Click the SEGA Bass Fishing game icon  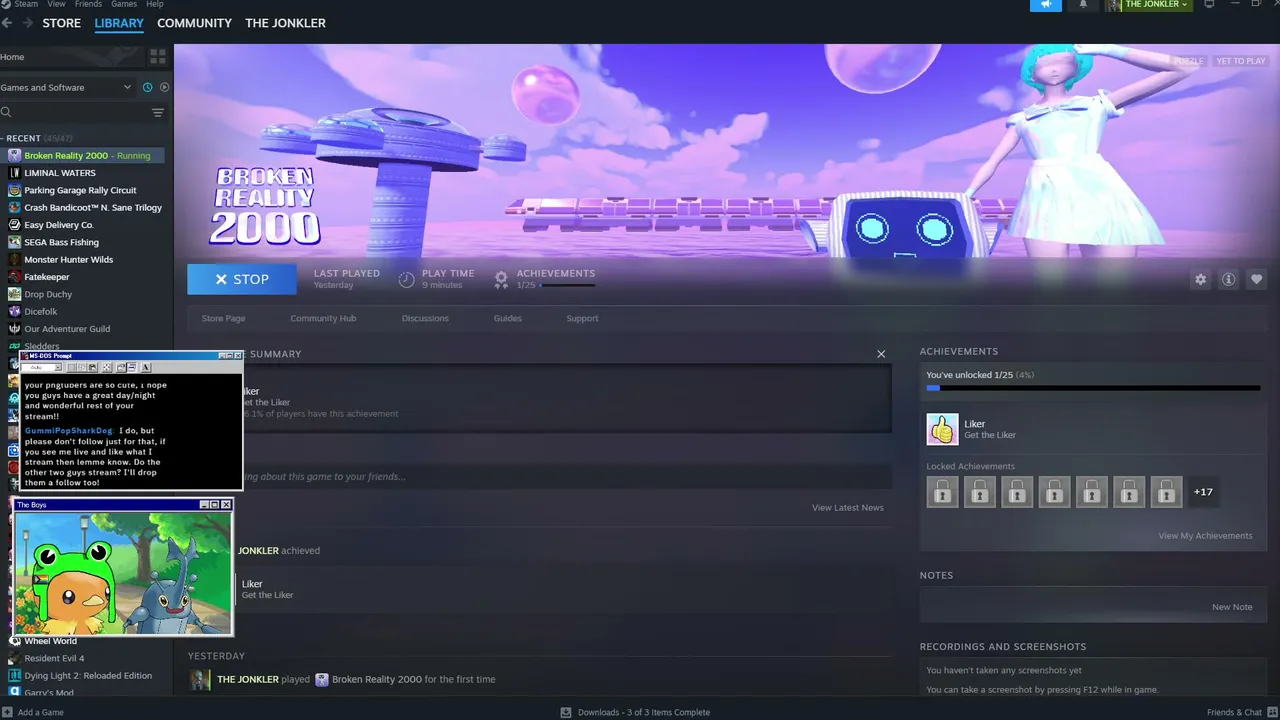click(14, 242)
